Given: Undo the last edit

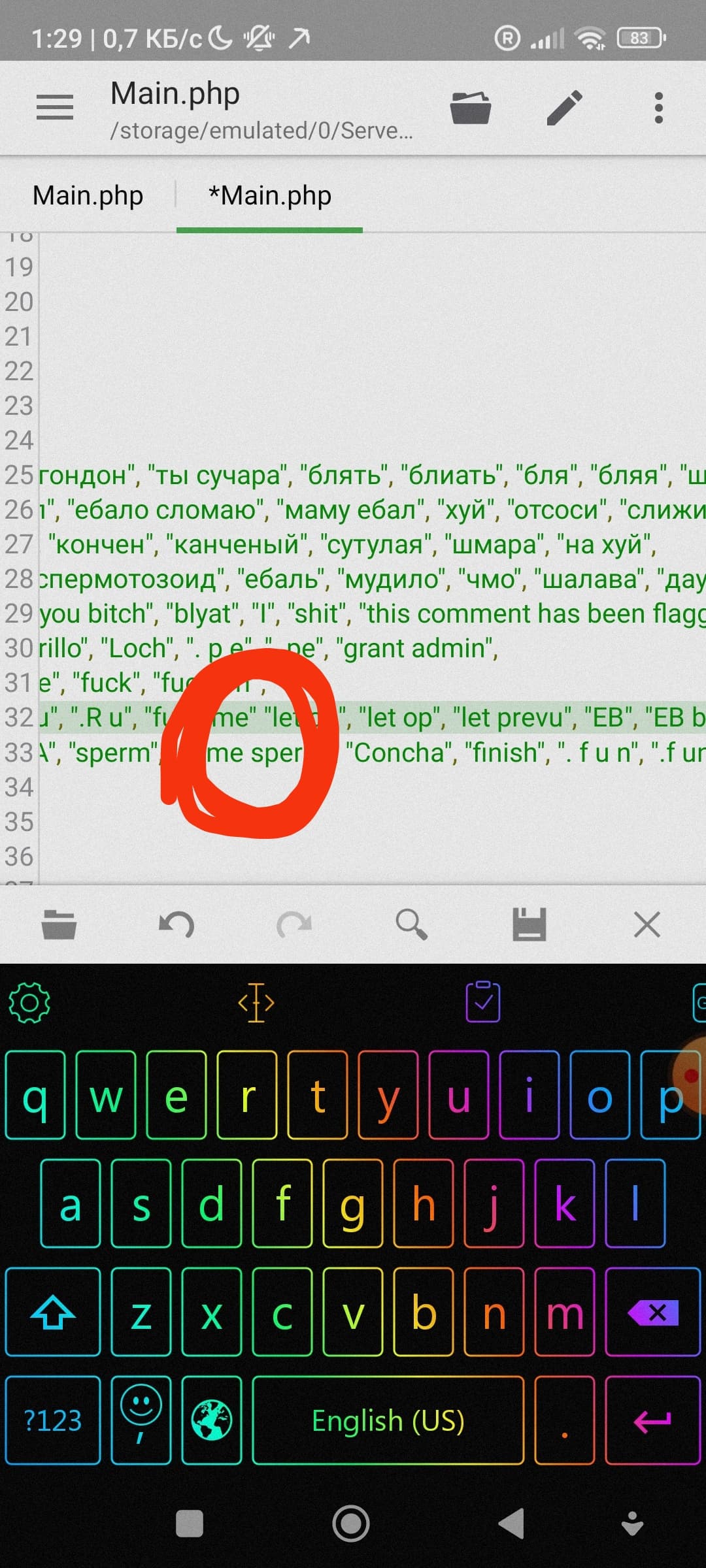Looking at the screenshot, I should (x=176, y=924).
